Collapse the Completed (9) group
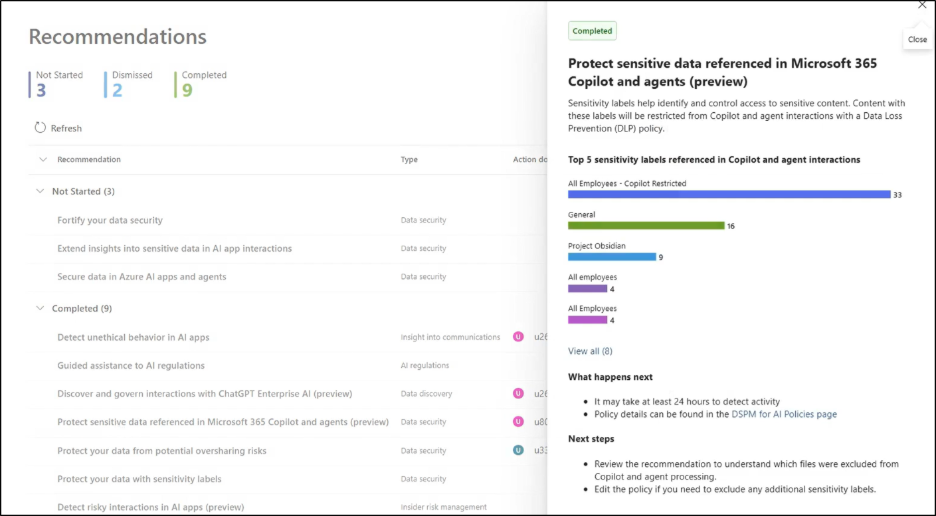 (x=41, y=309)
